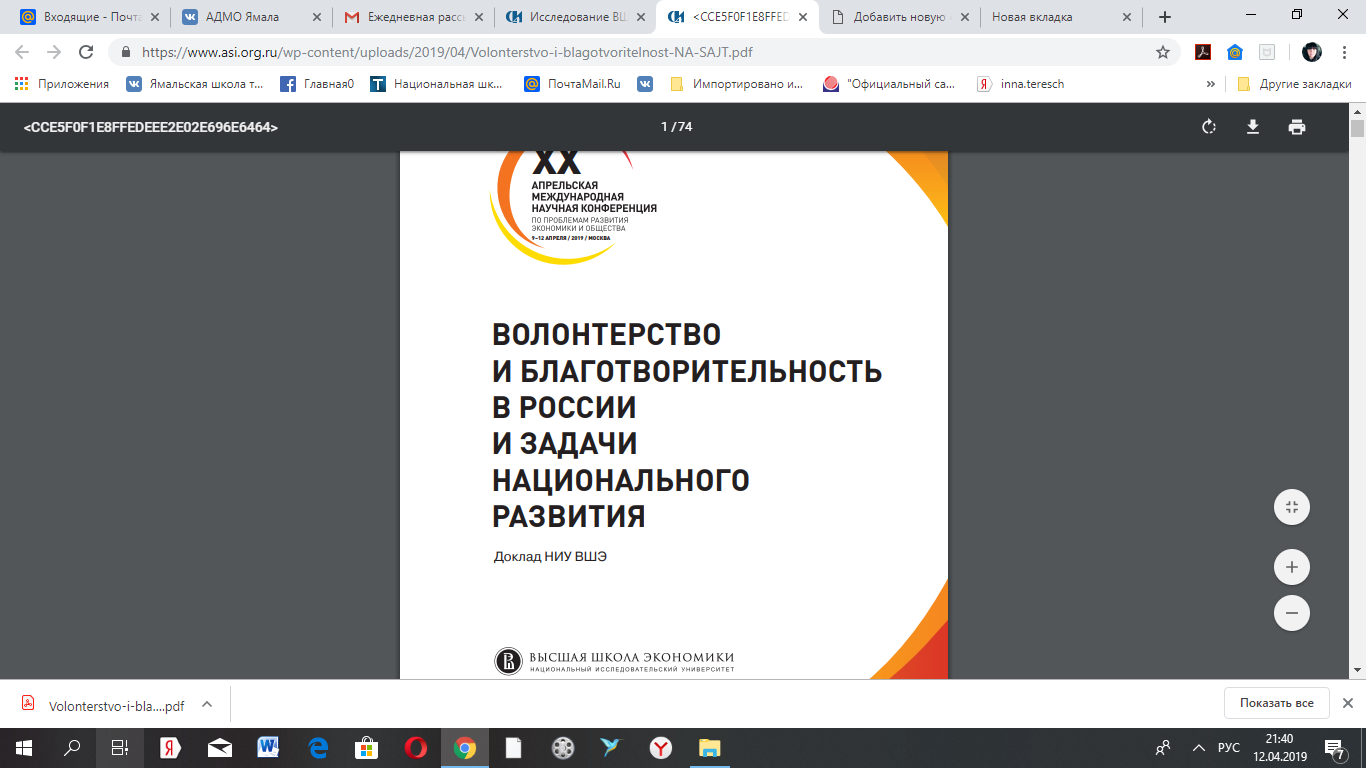Expand options for downloaded Volonterstvo PDF
This screenshot has height=768, width=1366.
coord(207,704)
